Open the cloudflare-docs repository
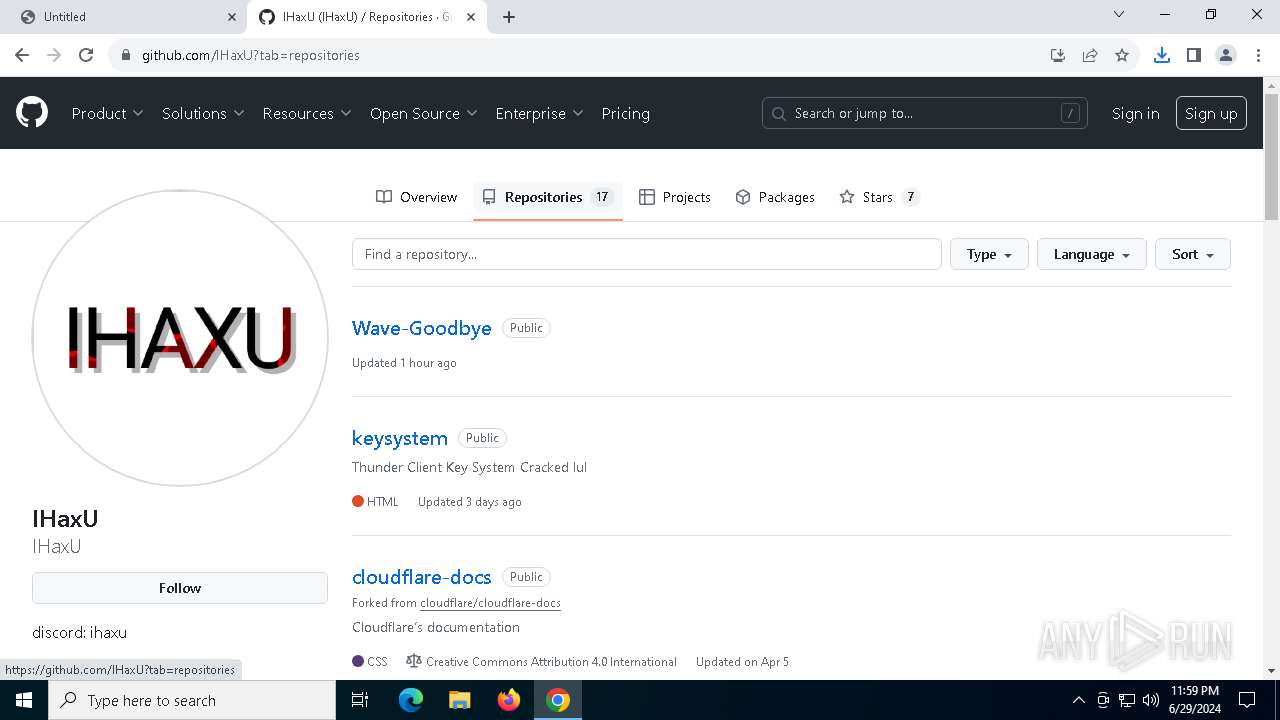1280x720 pixels. coord(422,577)
